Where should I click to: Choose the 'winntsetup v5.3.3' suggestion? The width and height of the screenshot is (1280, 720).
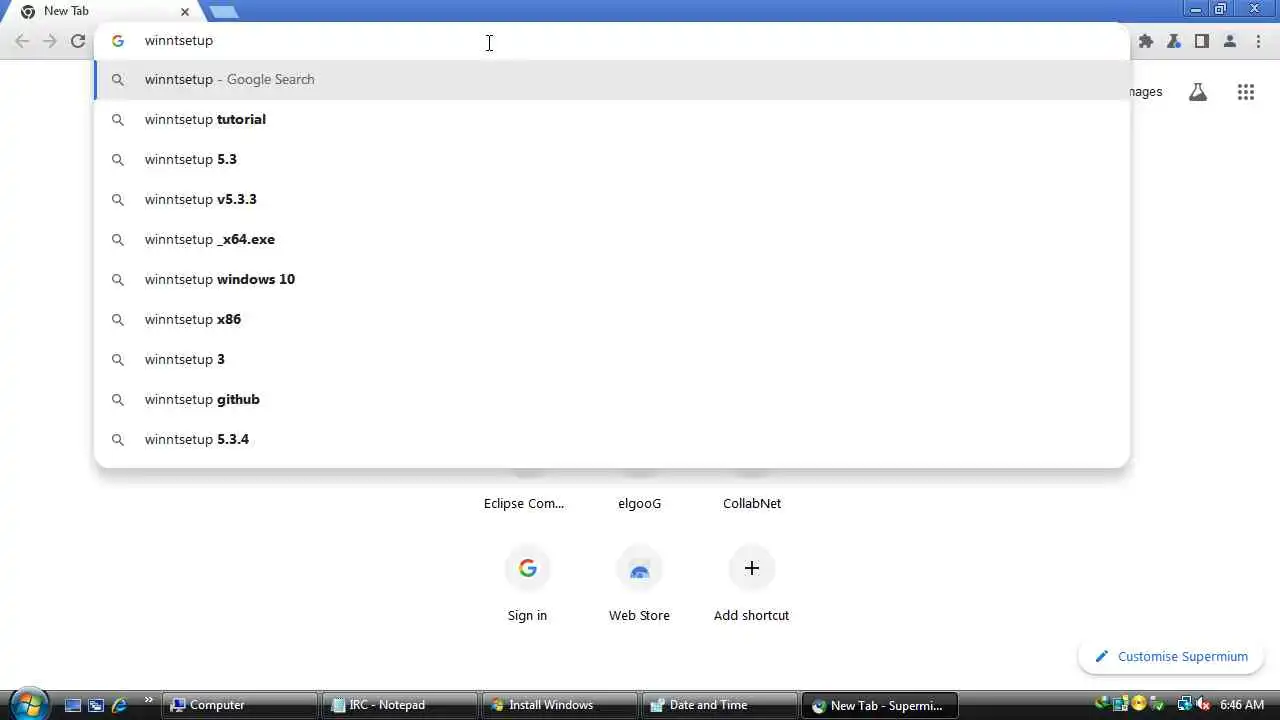(612, 199)
